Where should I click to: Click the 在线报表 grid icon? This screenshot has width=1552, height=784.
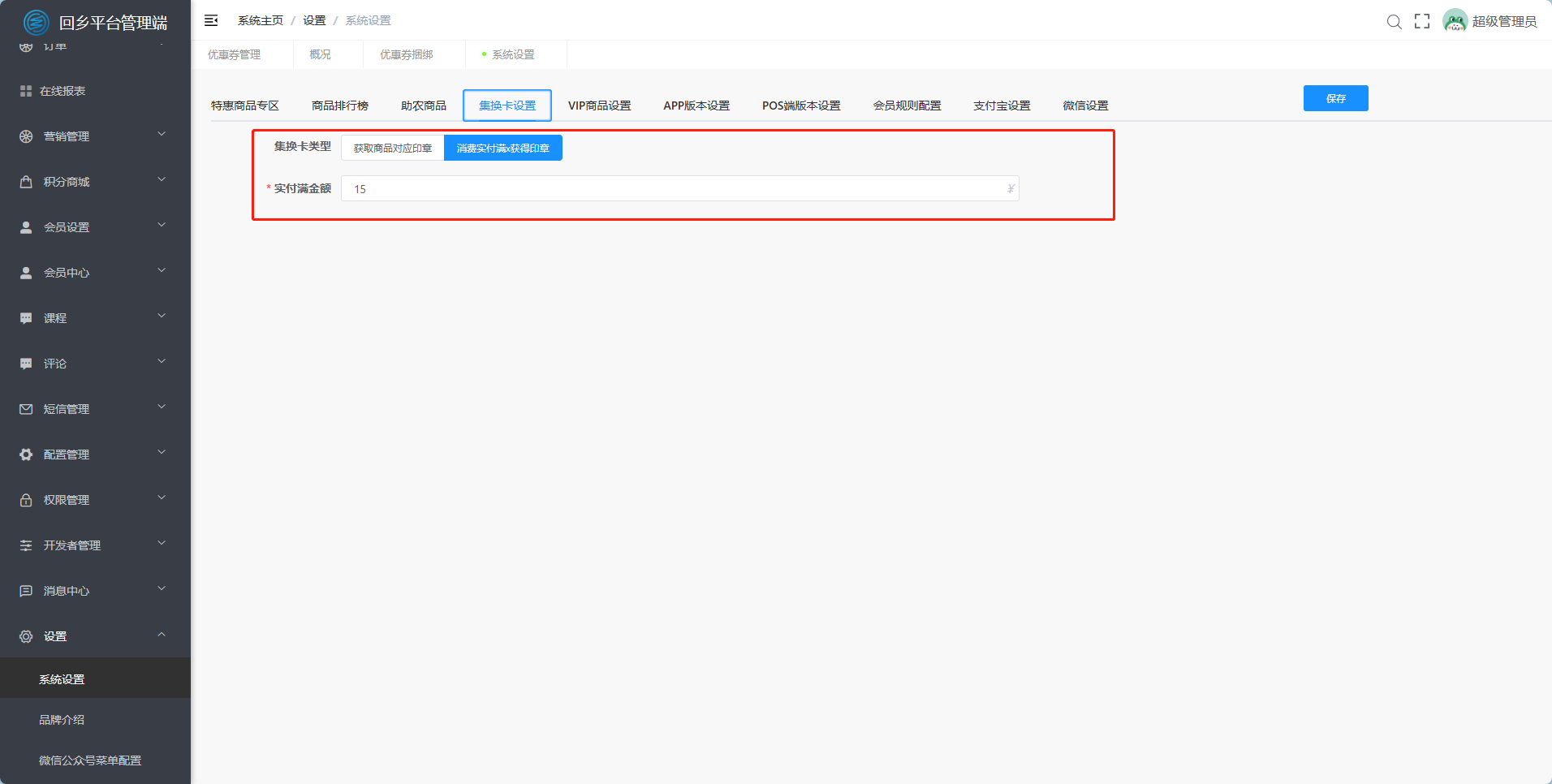tap(26, 91)
